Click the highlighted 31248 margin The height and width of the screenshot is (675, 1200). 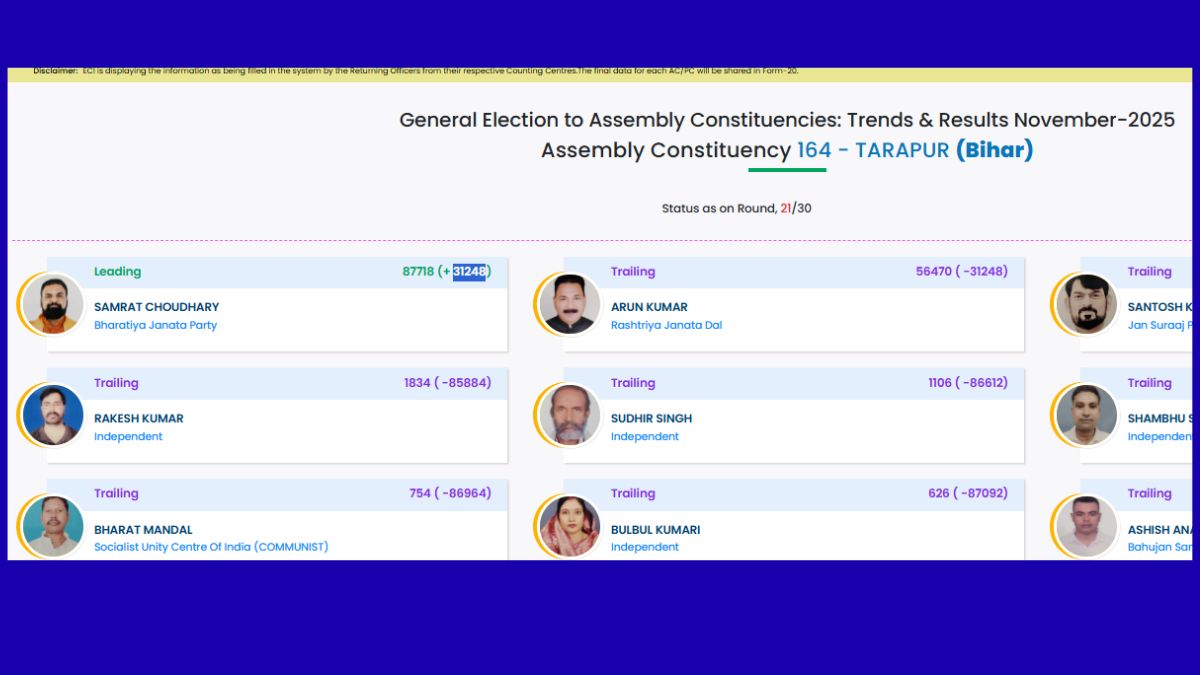(x=469, y=272)
